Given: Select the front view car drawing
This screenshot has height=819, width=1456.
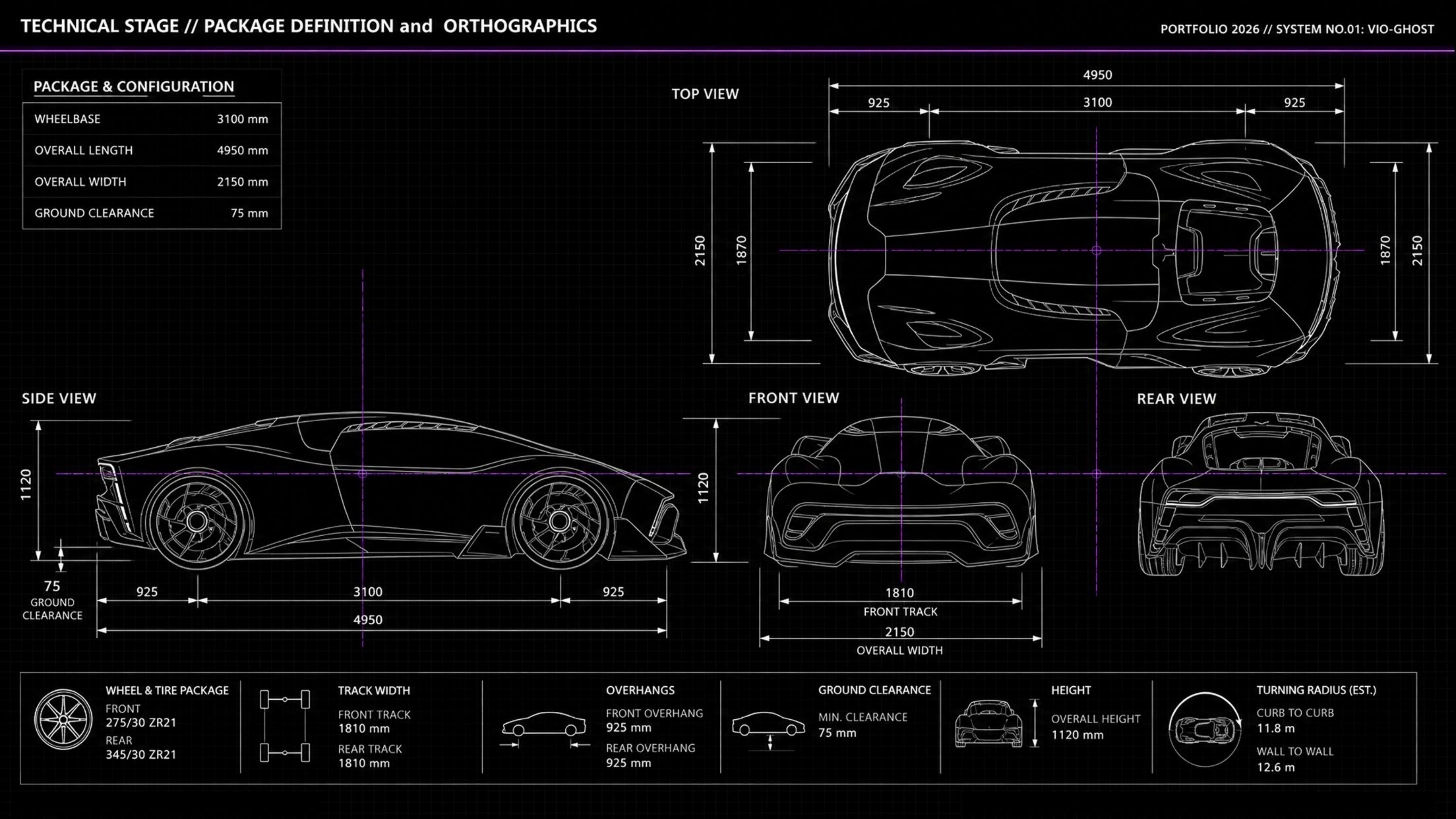Looking at the screenshot, I should coord(901,492).
